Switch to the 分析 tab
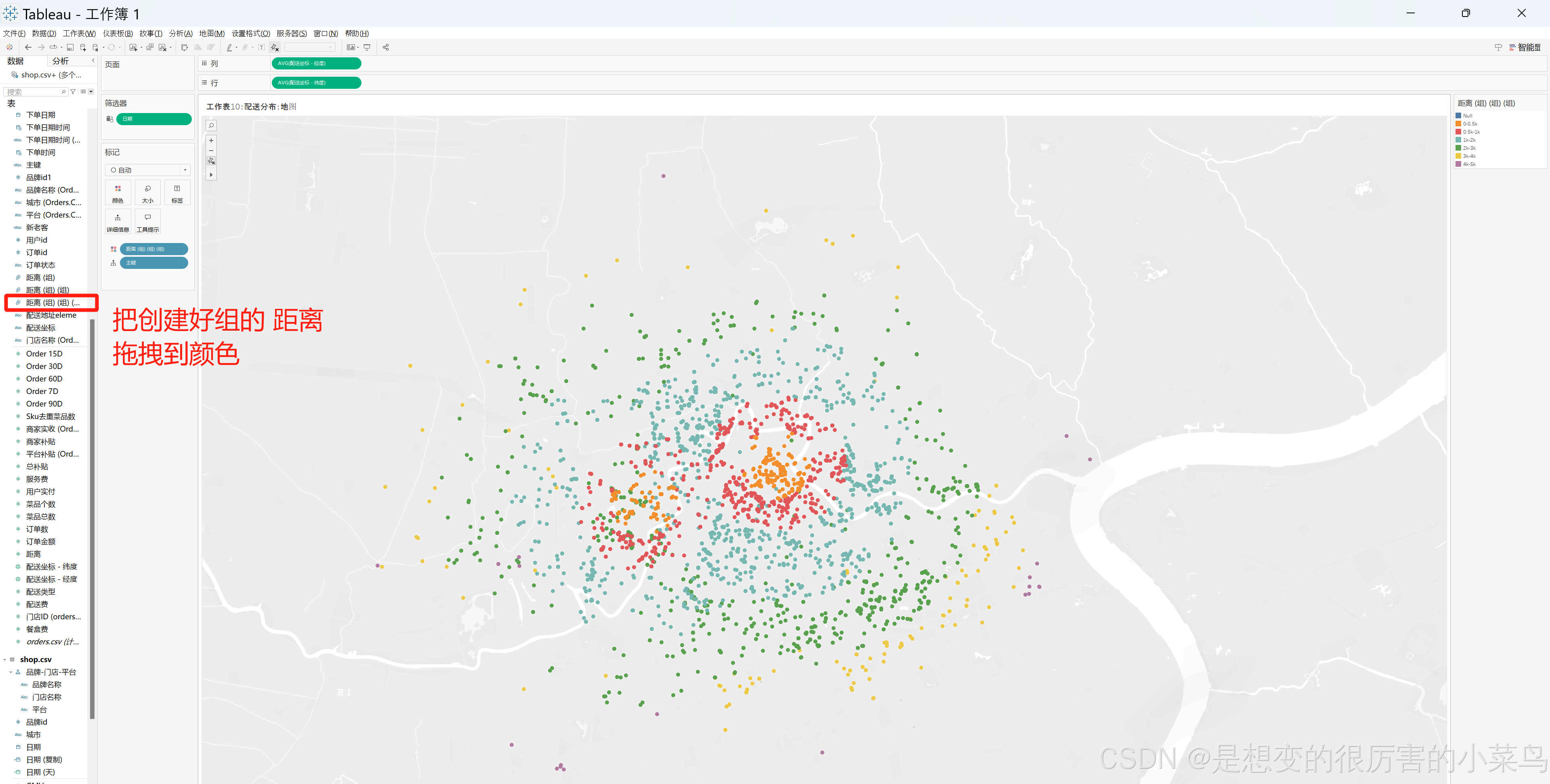Viewport: 1550px width, 784px height. 60,61
